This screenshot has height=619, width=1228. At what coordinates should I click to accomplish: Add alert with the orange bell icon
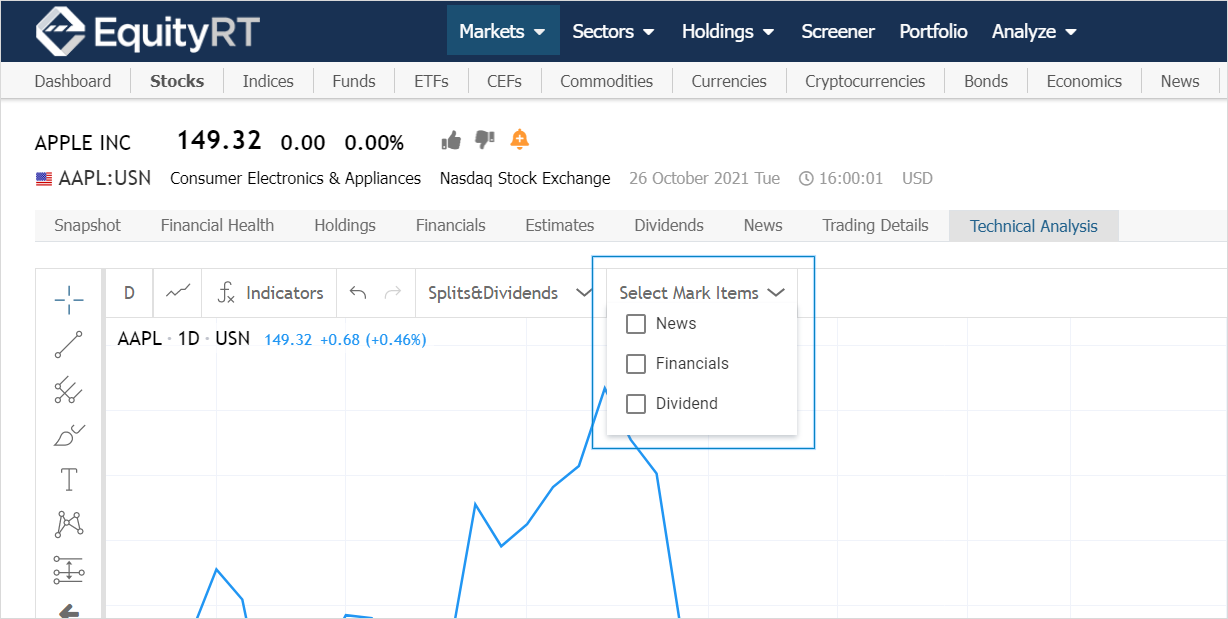pos(519,140)
